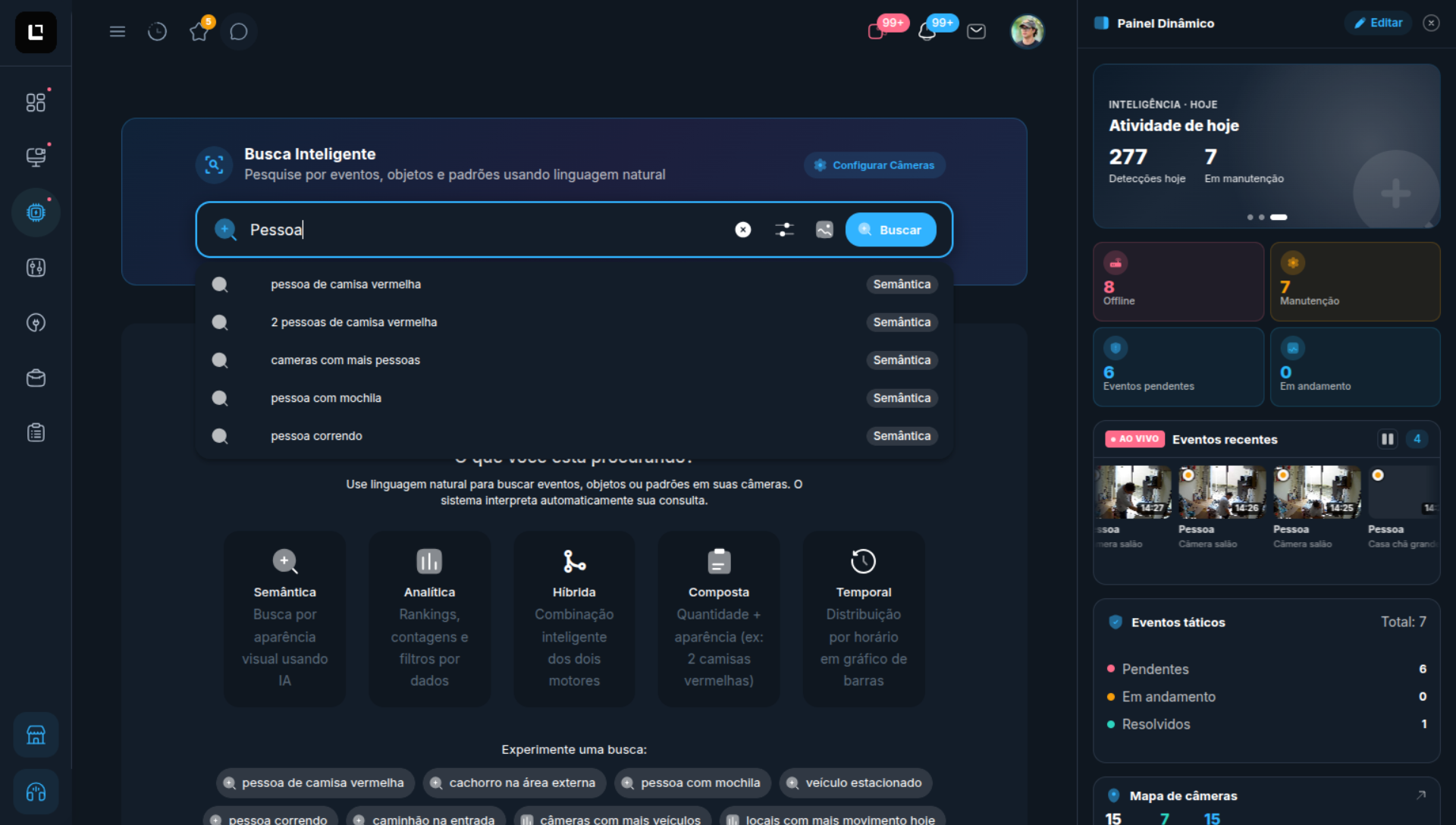
Task: Open the history clock icon
Action: (157, 32)
